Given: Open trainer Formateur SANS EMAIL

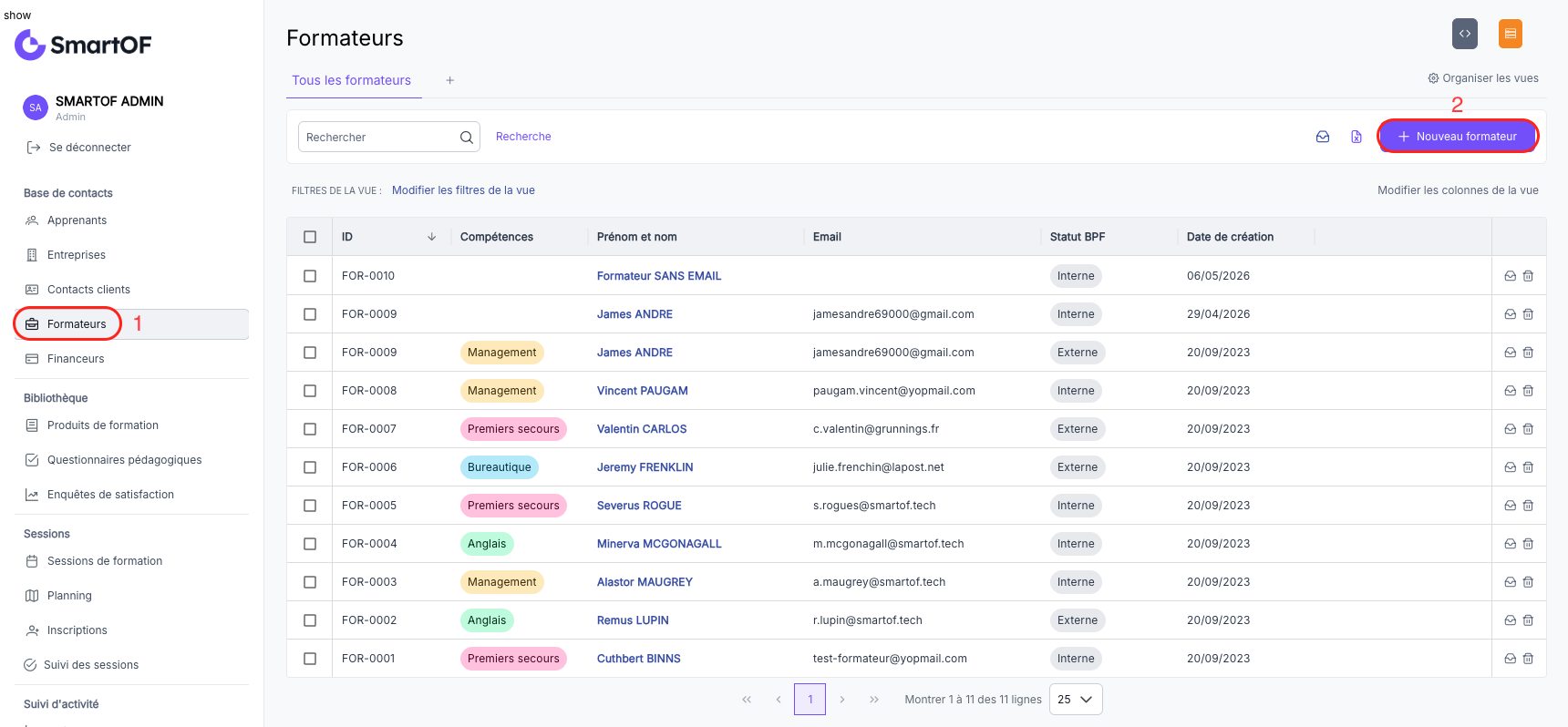Looking at the screenshot, I should [659, 276].
